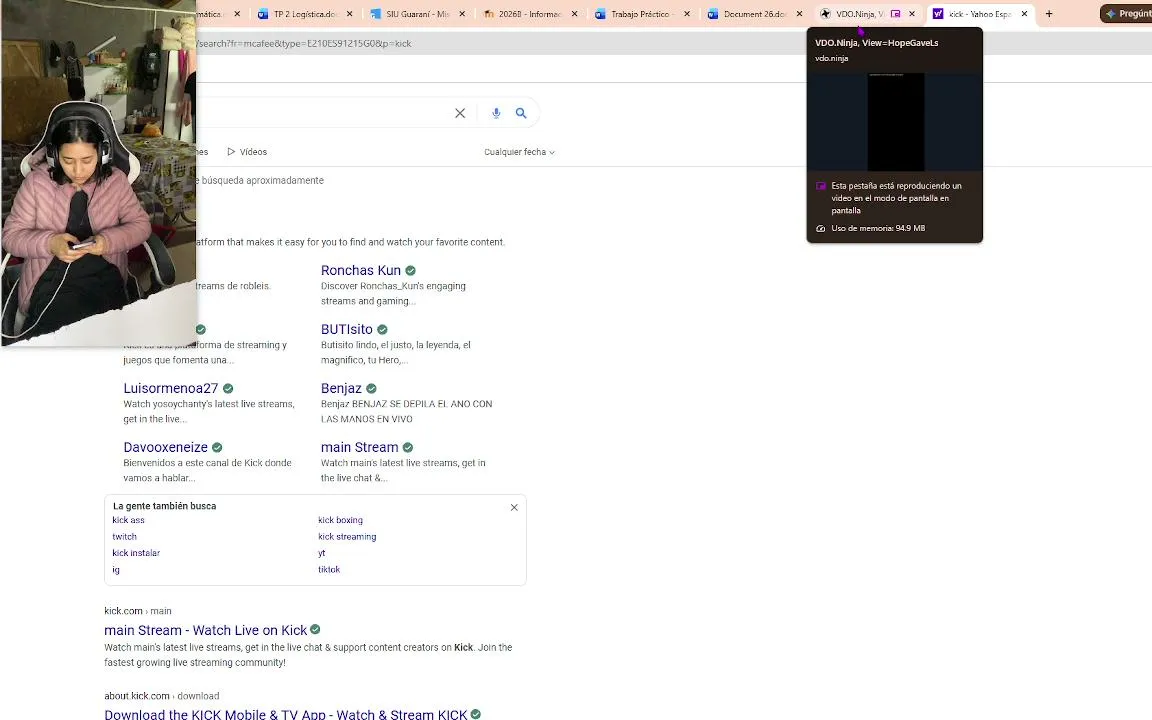This screenshot has height=720, width=1152.
Task: Close the kick - Yahoo tab
Action: pyautogui.click(x=1024, y=14)
